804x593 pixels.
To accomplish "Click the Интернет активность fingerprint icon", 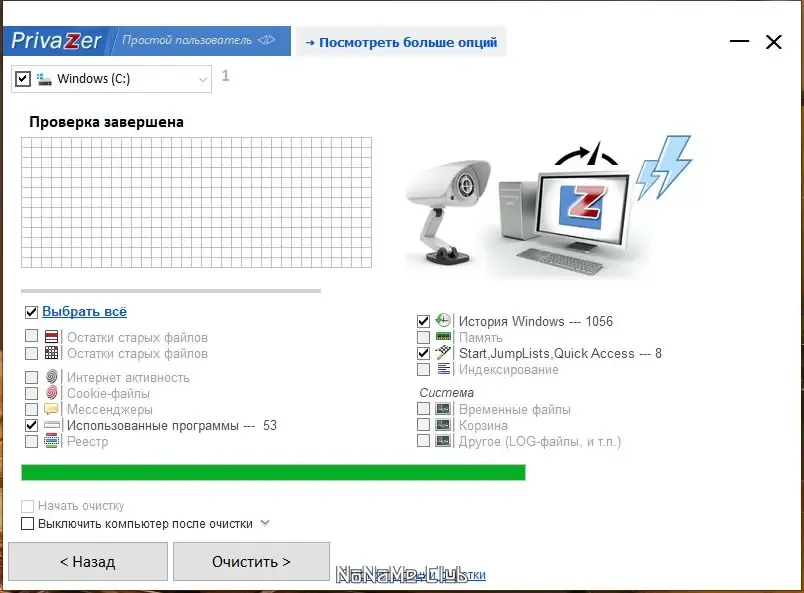I will (x=51, y=377).
